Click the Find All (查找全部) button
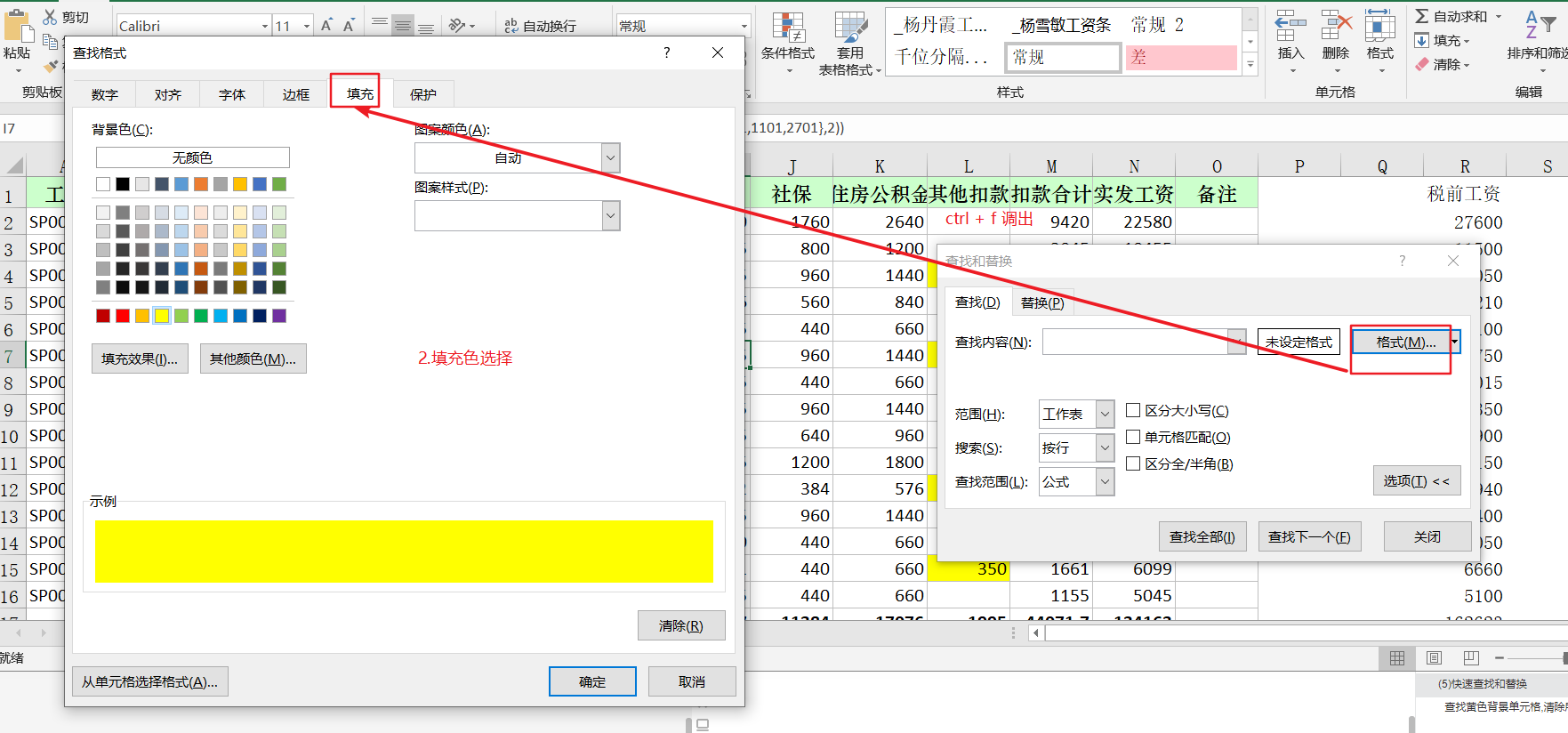The image size is (1568, 733). click(x=1202, y=536)
